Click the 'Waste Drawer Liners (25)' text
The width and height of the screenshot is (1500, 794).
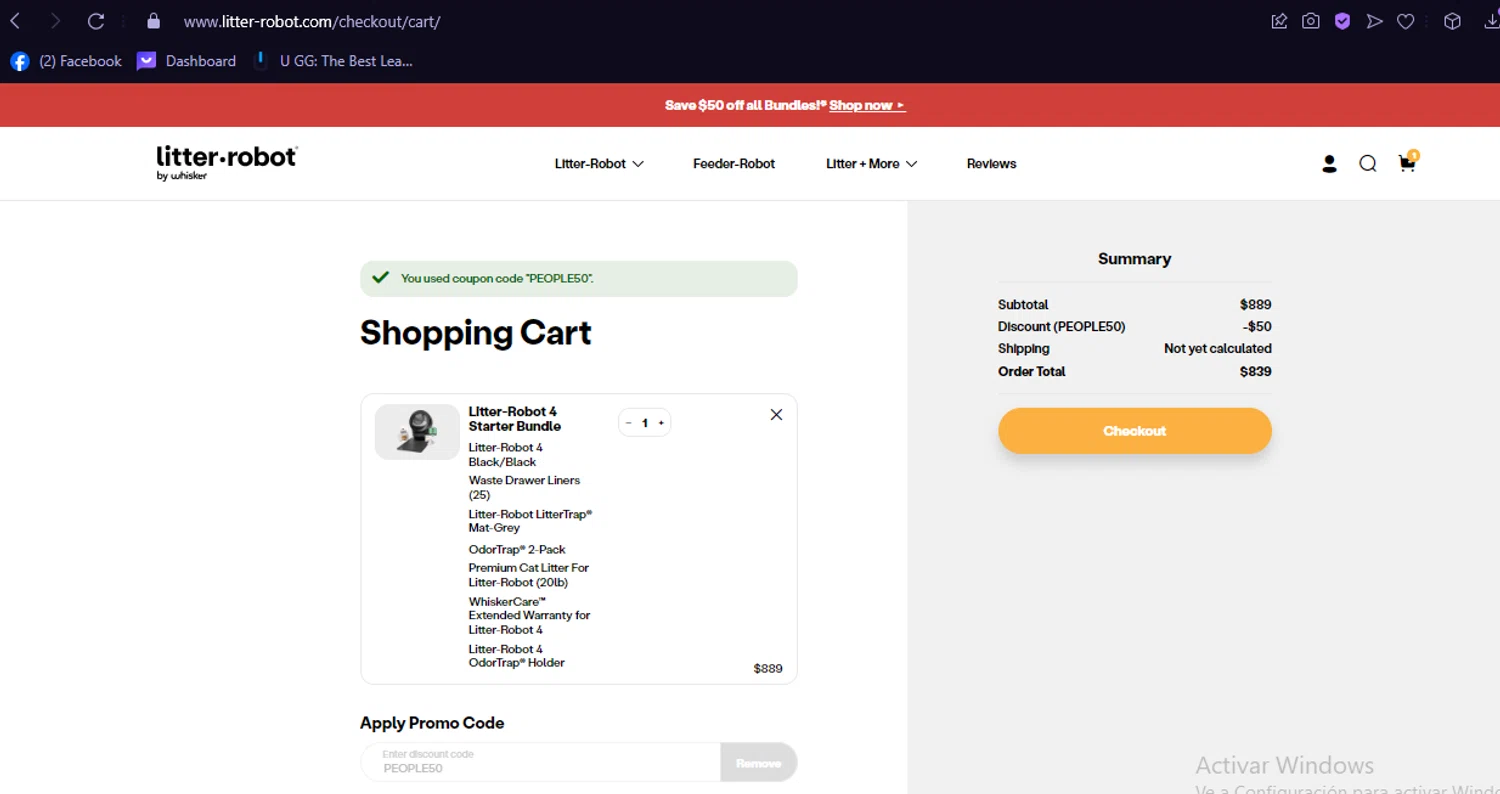(524, 487)
